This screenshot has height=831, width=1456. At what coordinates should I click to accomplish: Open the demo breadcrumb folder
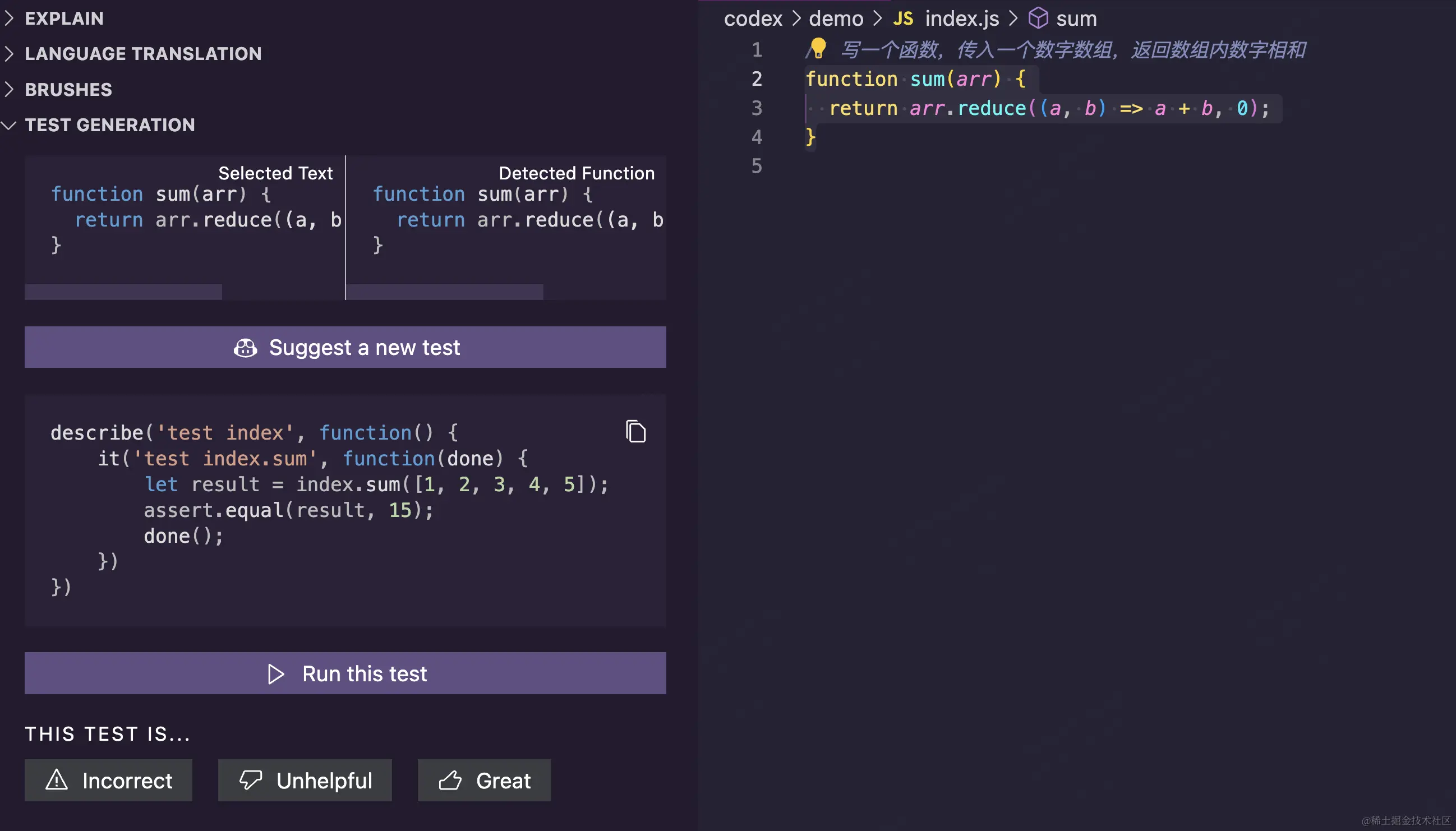(836, 19)
